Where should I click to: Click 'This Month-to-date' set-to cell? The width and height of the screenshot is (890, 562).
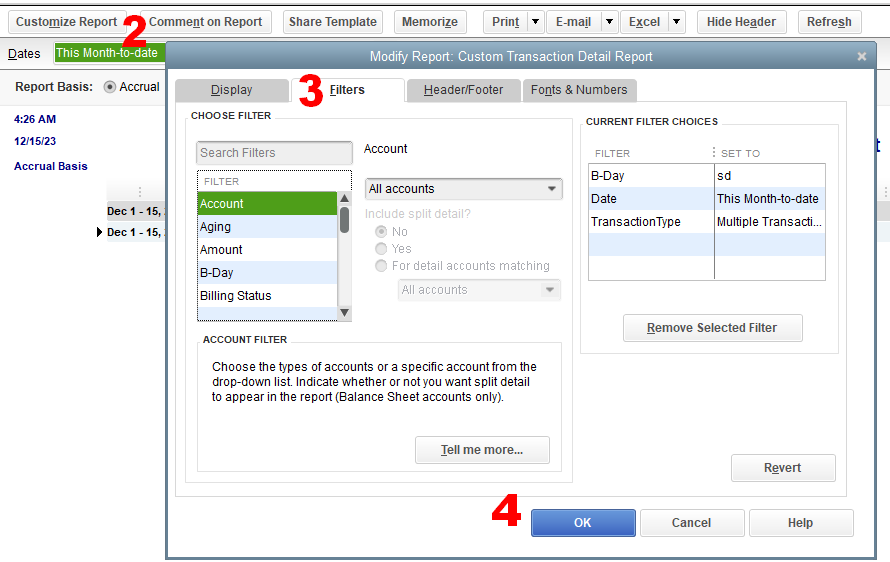[770, 199]
